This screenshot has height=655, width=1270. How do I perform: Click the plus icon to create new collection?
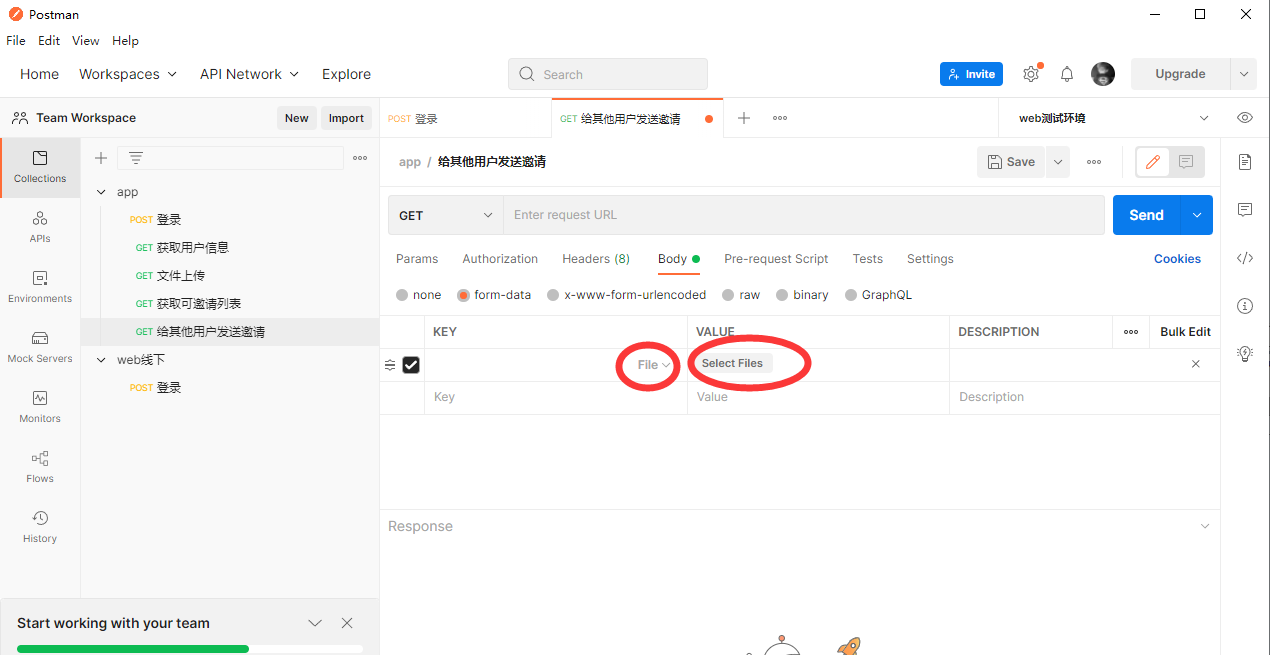coord(101,158)
